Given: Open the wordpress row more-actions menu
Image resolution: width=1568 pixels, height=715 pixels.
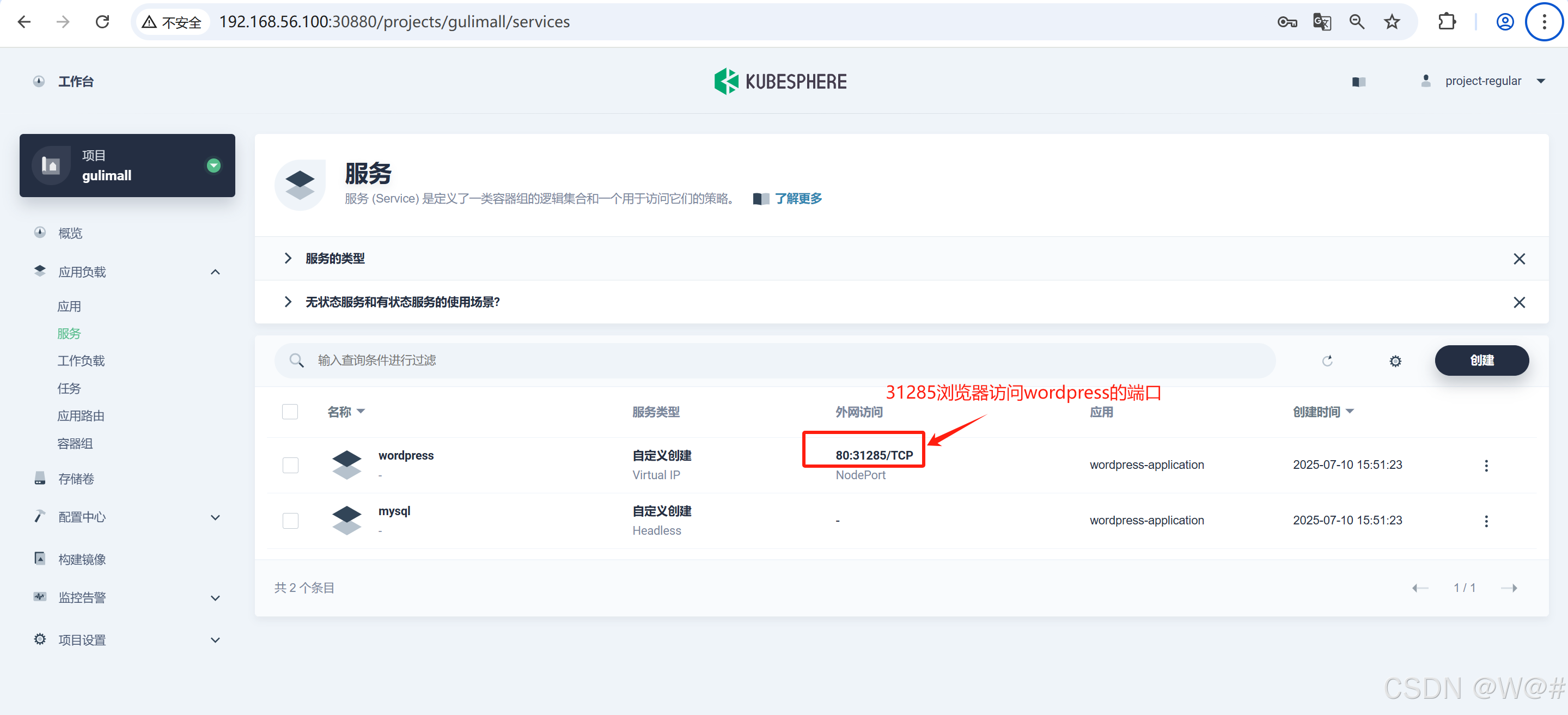Looking at the screenshot, I should pyautogui.click(x=1486, y=466).
